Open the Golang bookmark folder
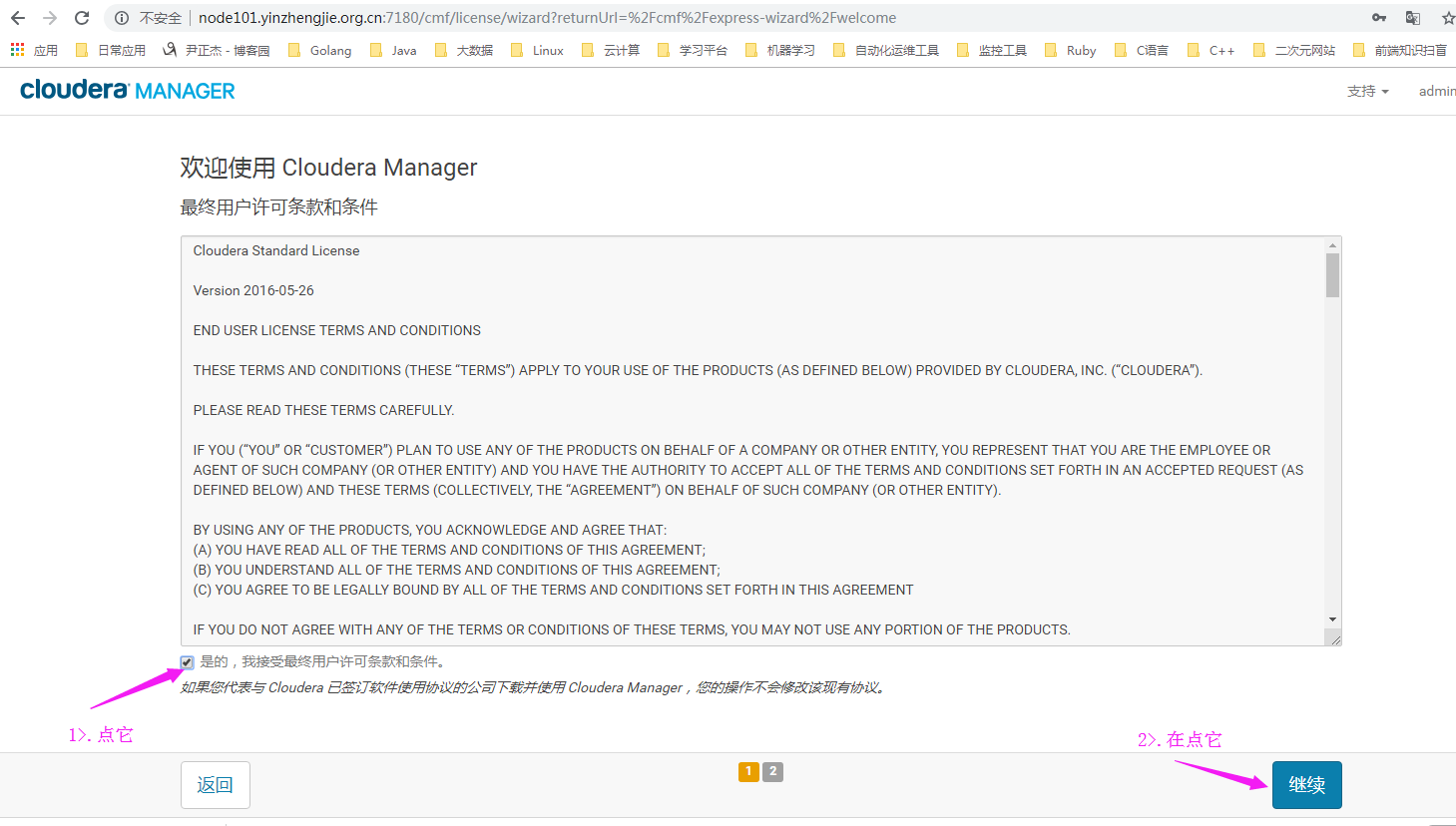This screenshot has height=826, width=1456. (319, 50)
